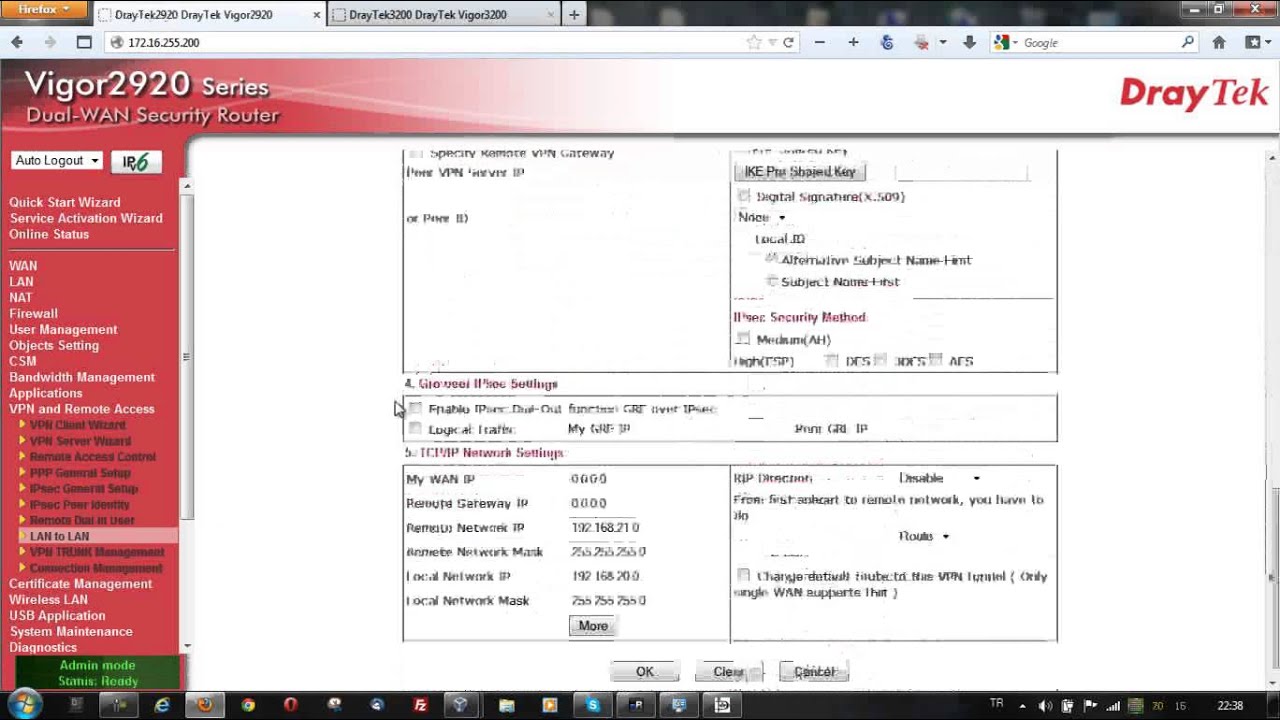Open the Auto Logout dropdown
This screenshot has height=720, width=1280.
[57, 161]
